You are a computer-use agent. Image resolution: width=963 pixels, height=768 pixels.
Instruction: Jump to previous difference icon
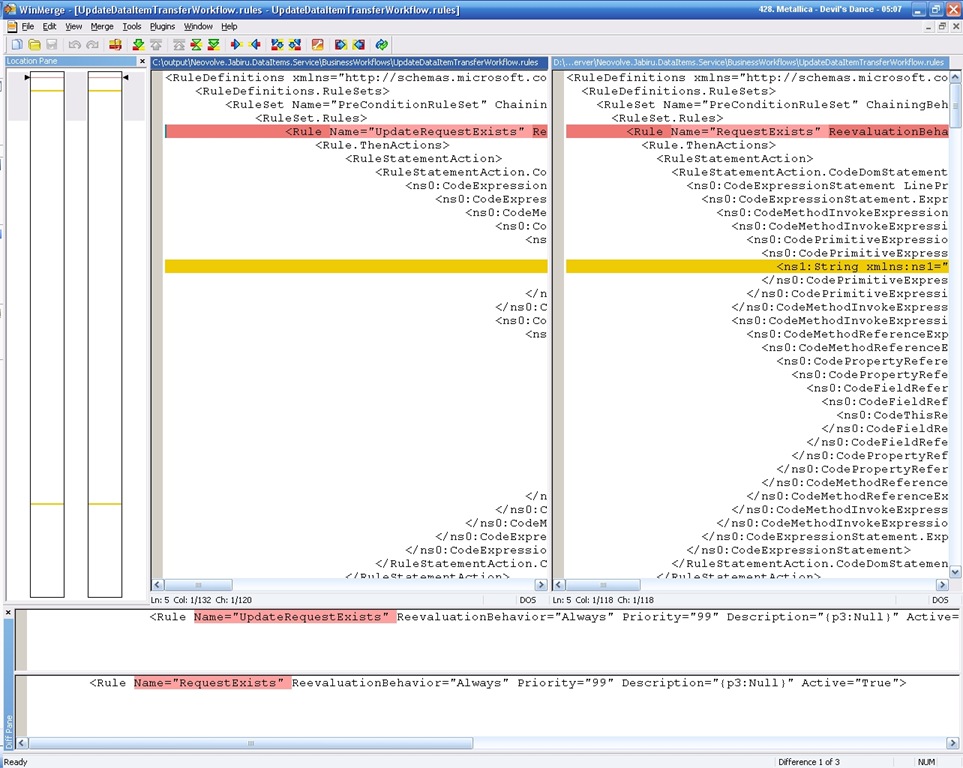coord(156,44)
